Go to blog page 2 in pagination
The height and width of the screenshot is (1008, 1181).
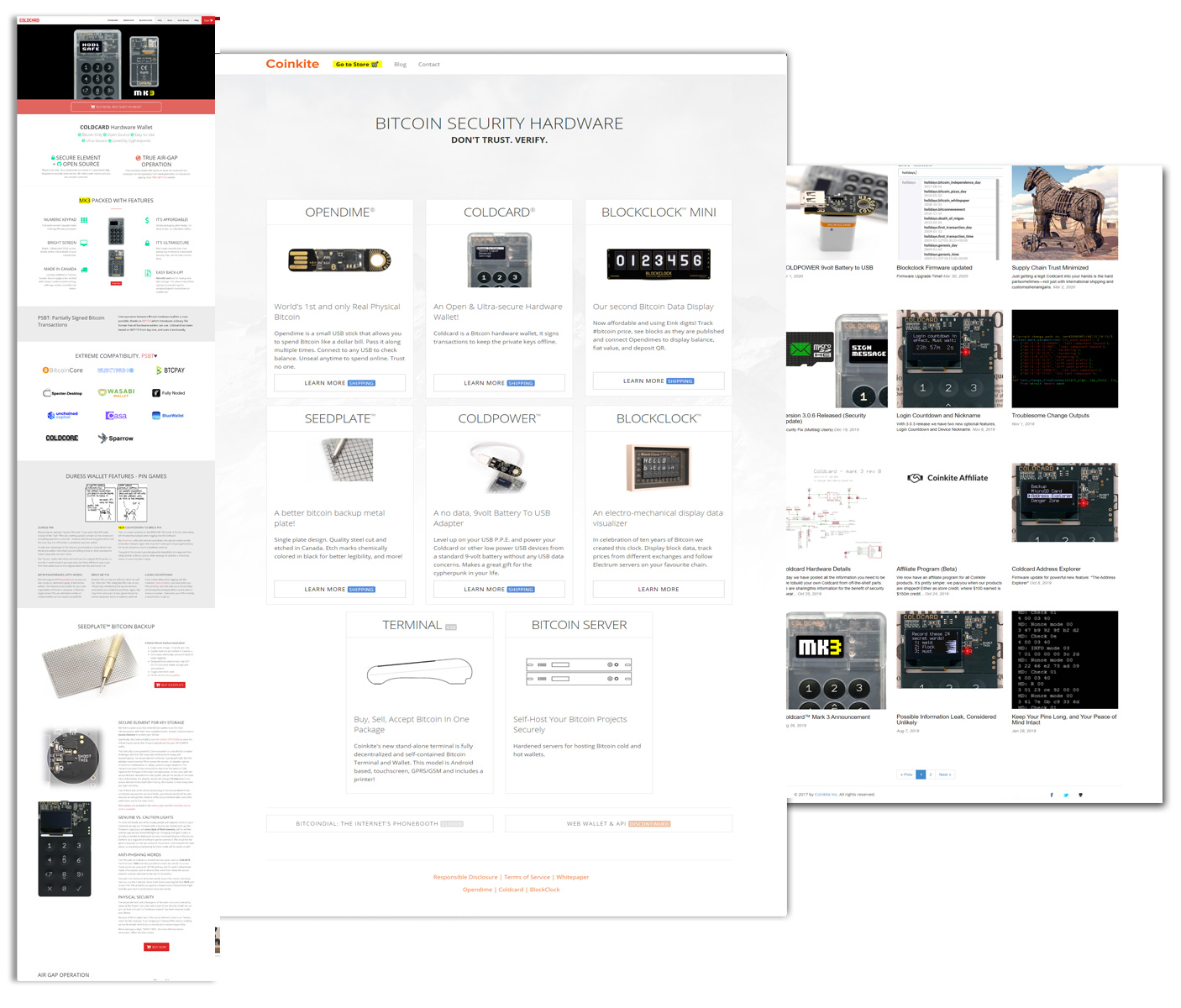(931, 774)
